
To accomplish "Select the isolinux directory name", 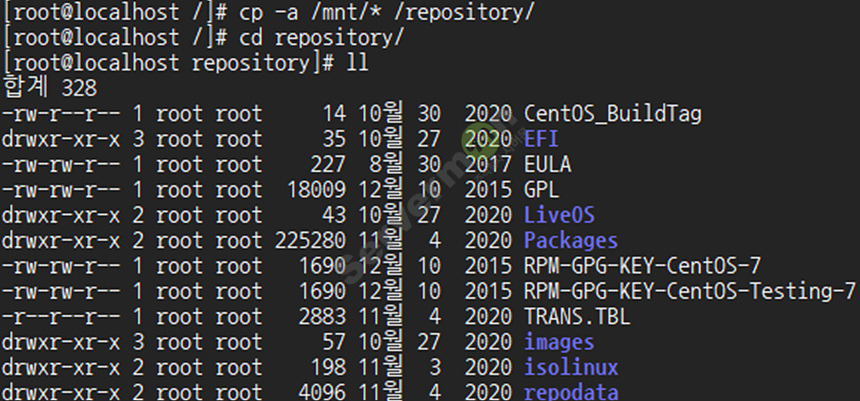I will pyautogui.click(x=571, y=366).
